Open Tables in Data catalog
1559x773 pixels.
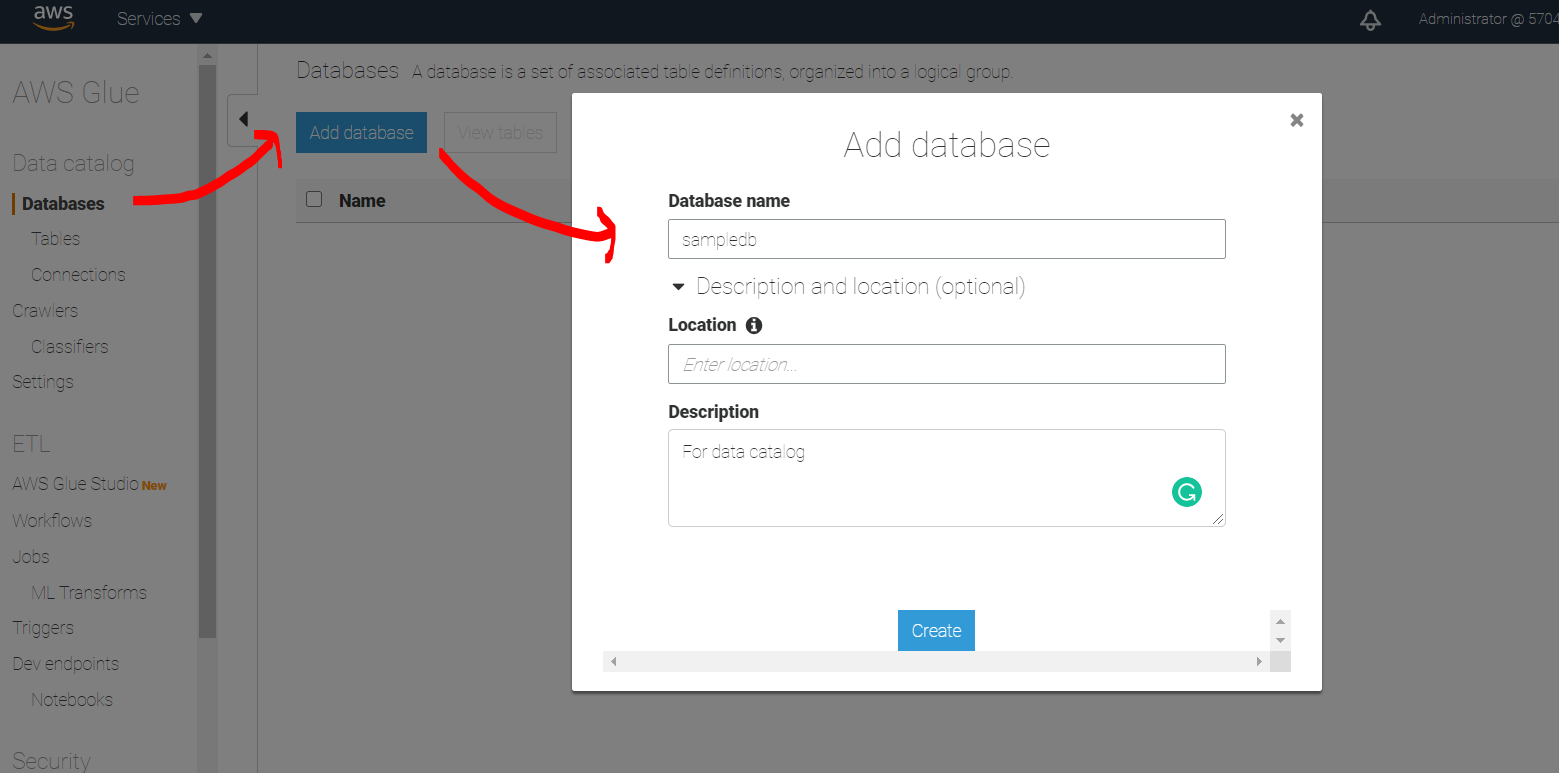coord(55,239)
